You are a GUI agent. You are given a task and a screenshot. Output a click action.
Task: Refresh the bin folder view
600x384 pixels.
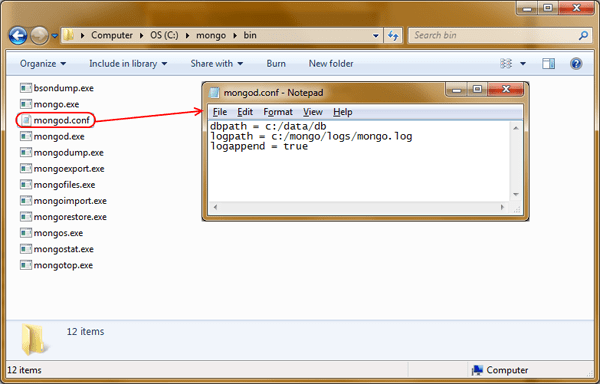tap(393, 36)
